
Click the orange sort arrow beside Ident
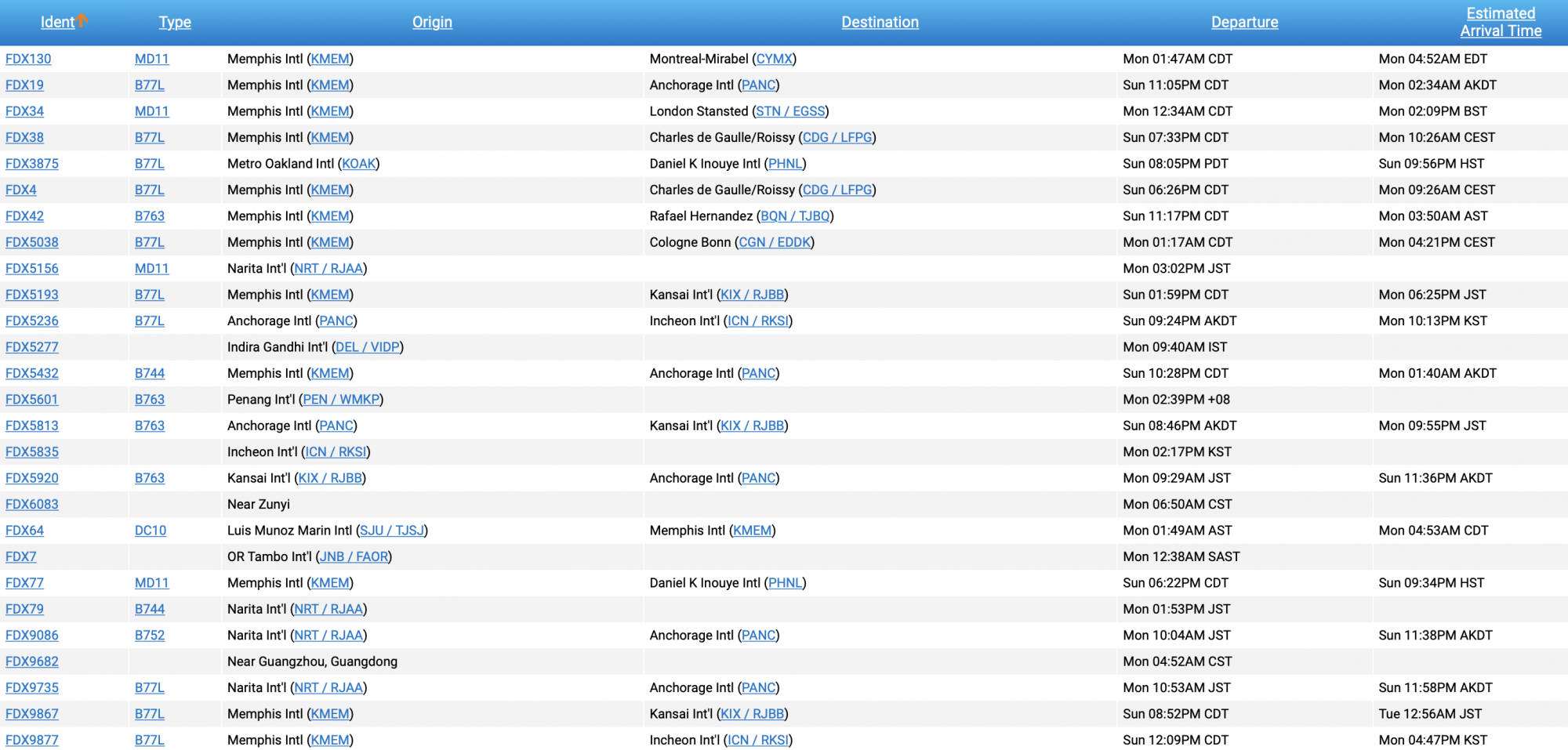pyautogui.click(x=82, y=20)
